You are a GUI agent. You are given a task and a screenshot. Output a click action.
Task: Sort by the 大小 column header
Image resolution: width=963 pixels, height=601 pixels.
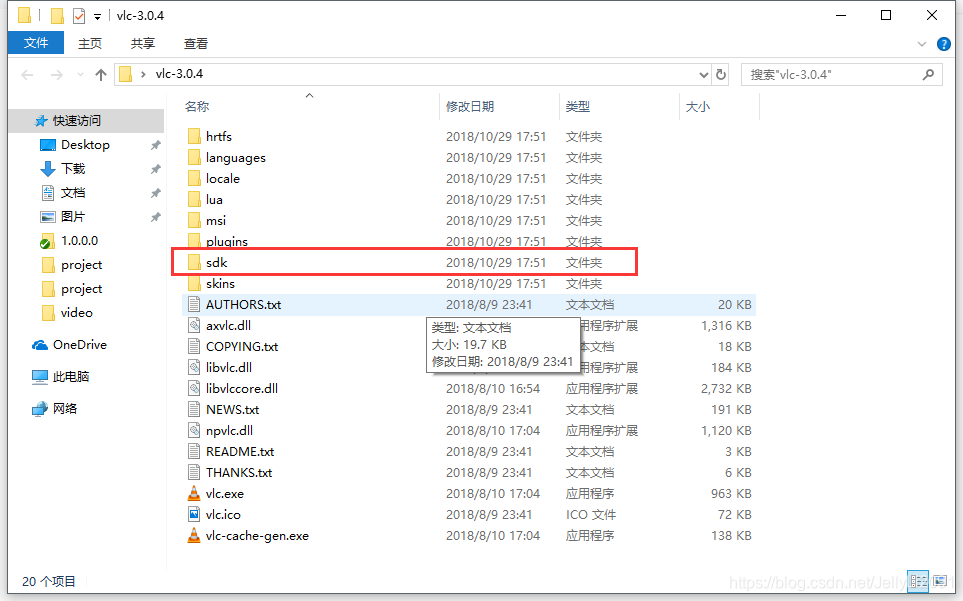[698, 106]
